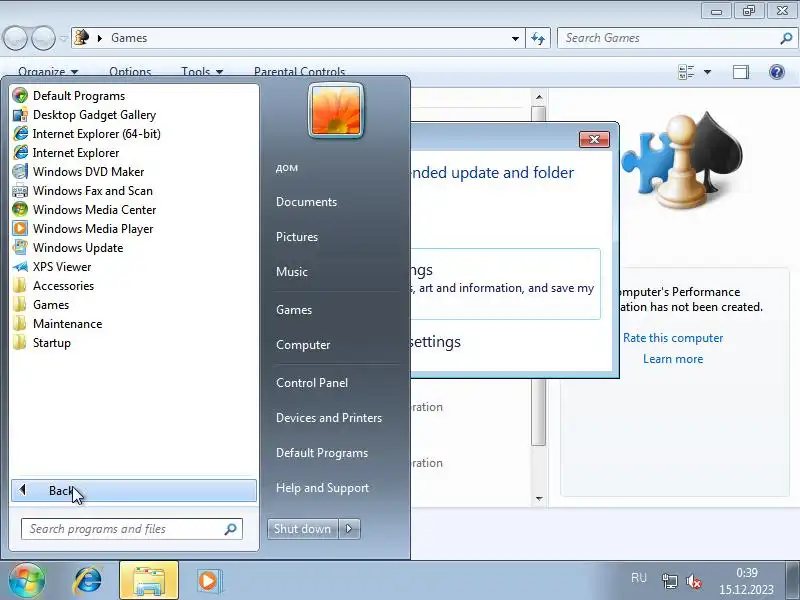Go Back to the main Start menu
The image size is (800, 600).
(x=134, y=490)
